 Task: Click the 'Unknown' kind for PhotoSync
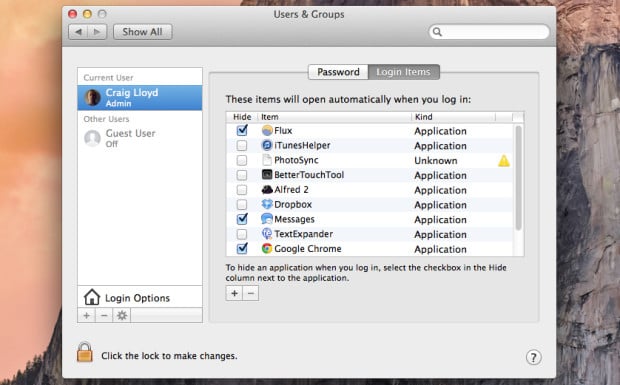(436, 160)
